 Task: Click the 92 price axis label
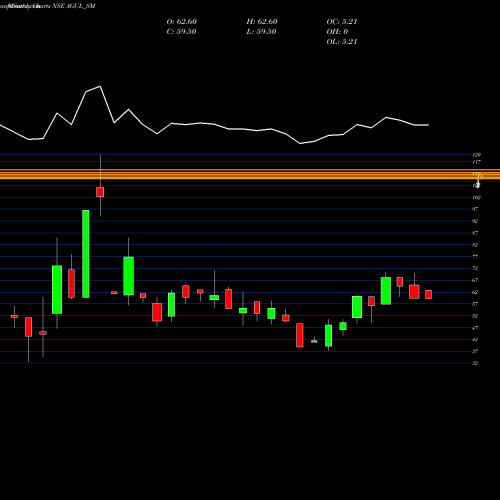[475, 221]
